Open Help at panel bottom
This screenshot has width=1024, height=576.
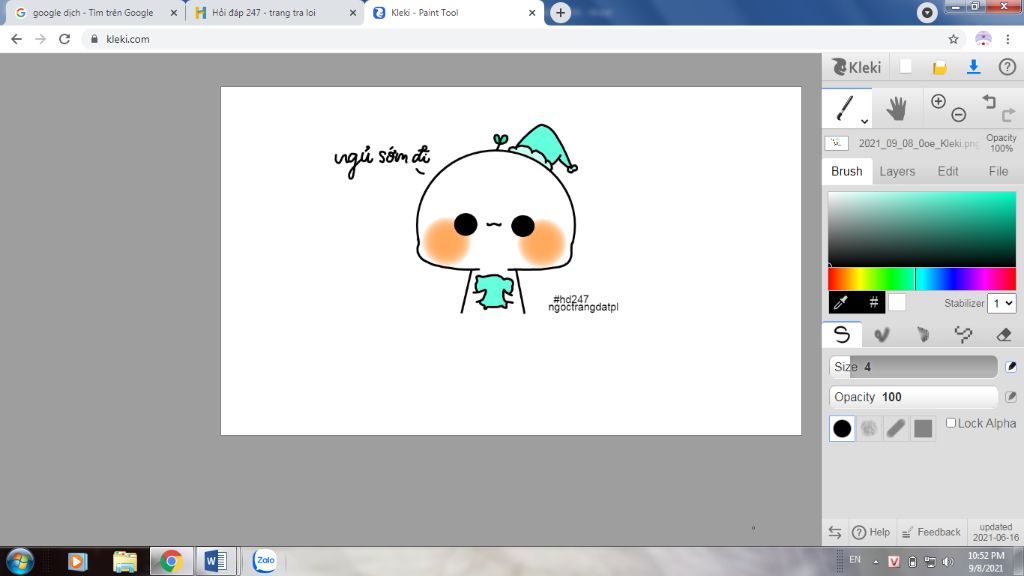(871, 532)
